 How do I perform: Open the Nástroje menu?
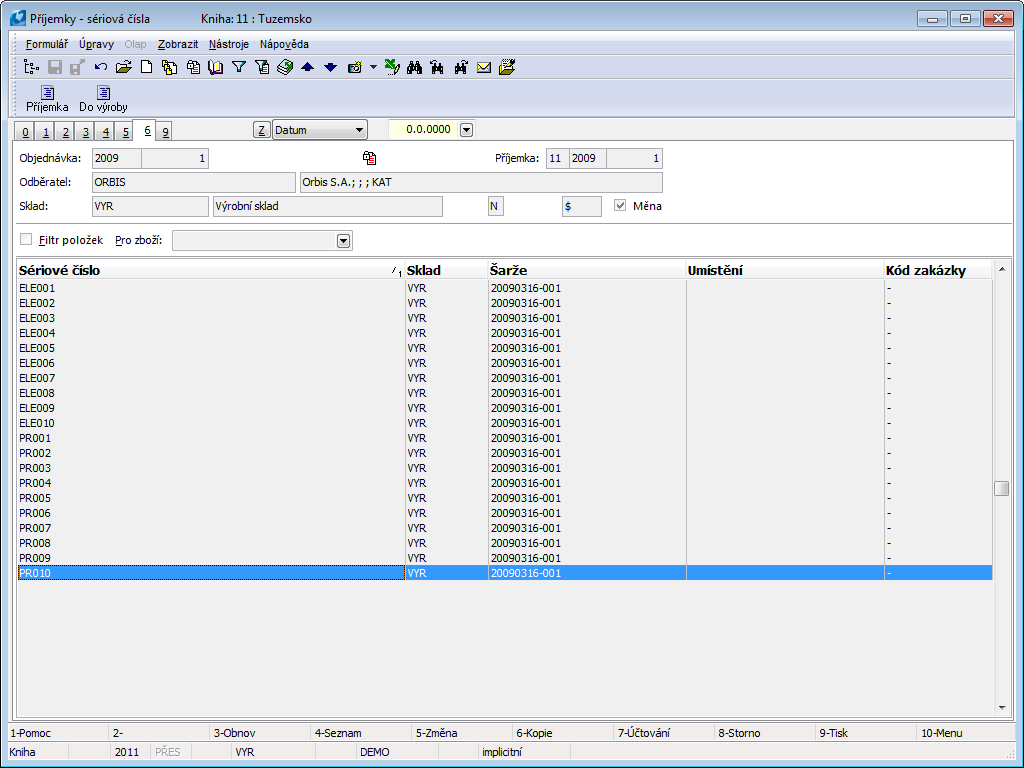[229, 44]
